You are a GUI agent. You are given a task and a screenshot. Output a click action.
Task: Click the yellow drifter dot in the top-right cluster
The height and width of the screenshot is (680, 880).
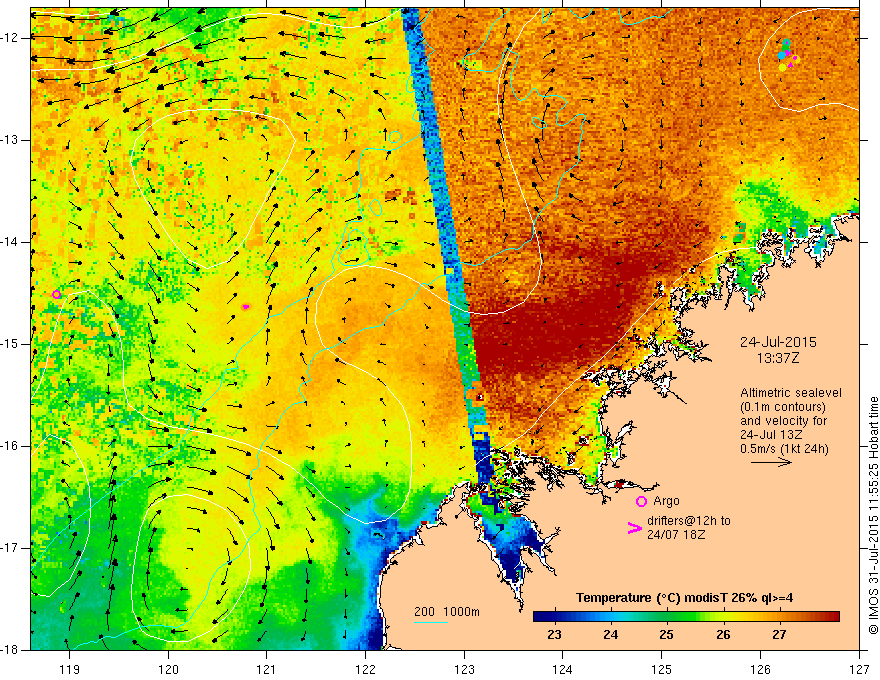pos(782,67)
